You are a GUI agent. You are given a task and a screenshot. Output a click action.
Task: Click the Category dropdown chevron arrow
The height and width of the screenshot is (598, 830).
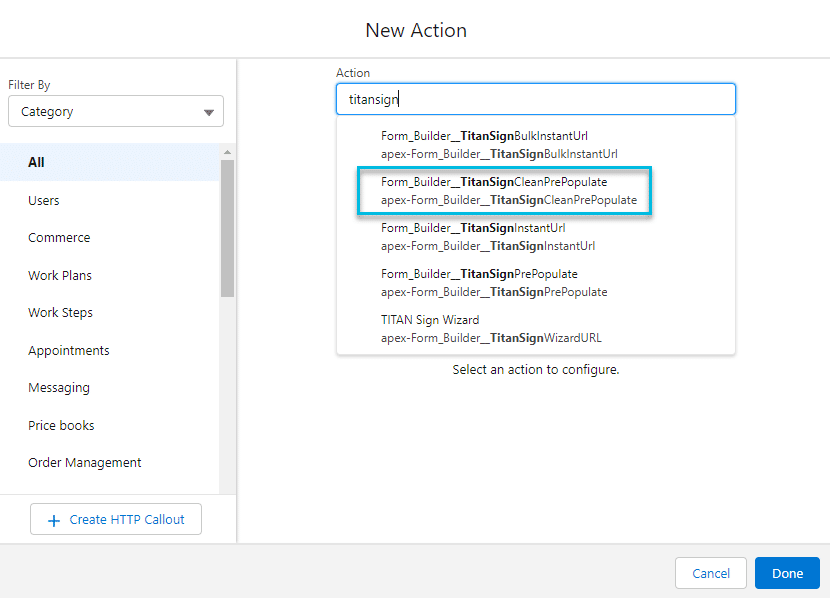pos(209,112)
